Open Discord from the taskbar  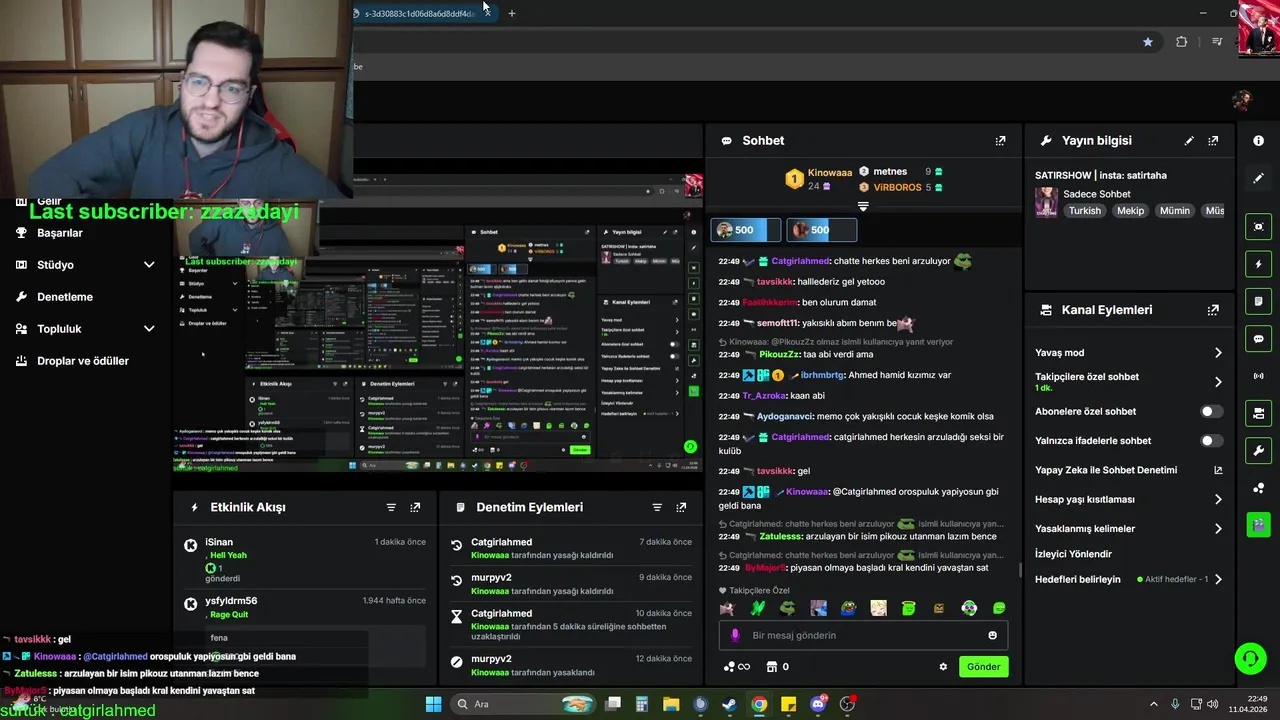pyautogui.click(x=818, y=704)
